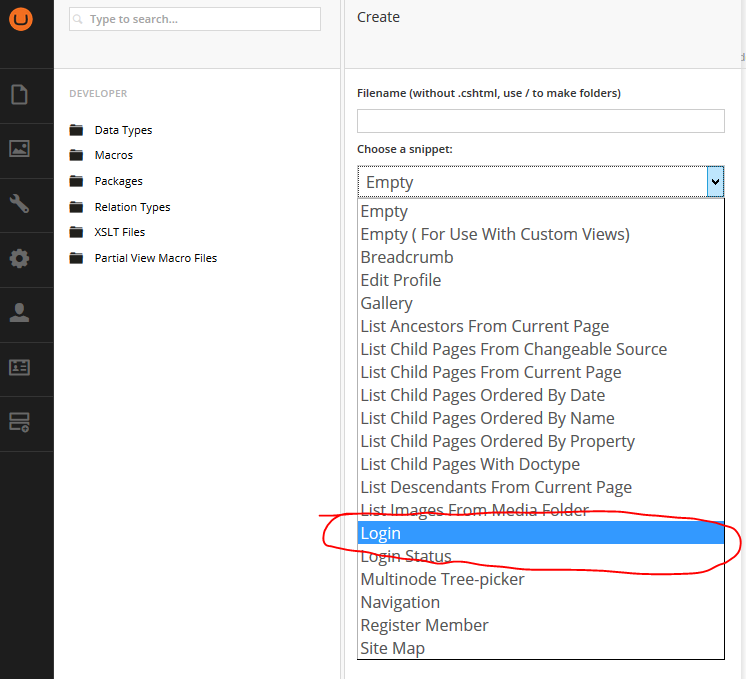This screenshot has height=679, width=746.
Task: Select the Site Map snippet
Action: click(x=541, y=648)
